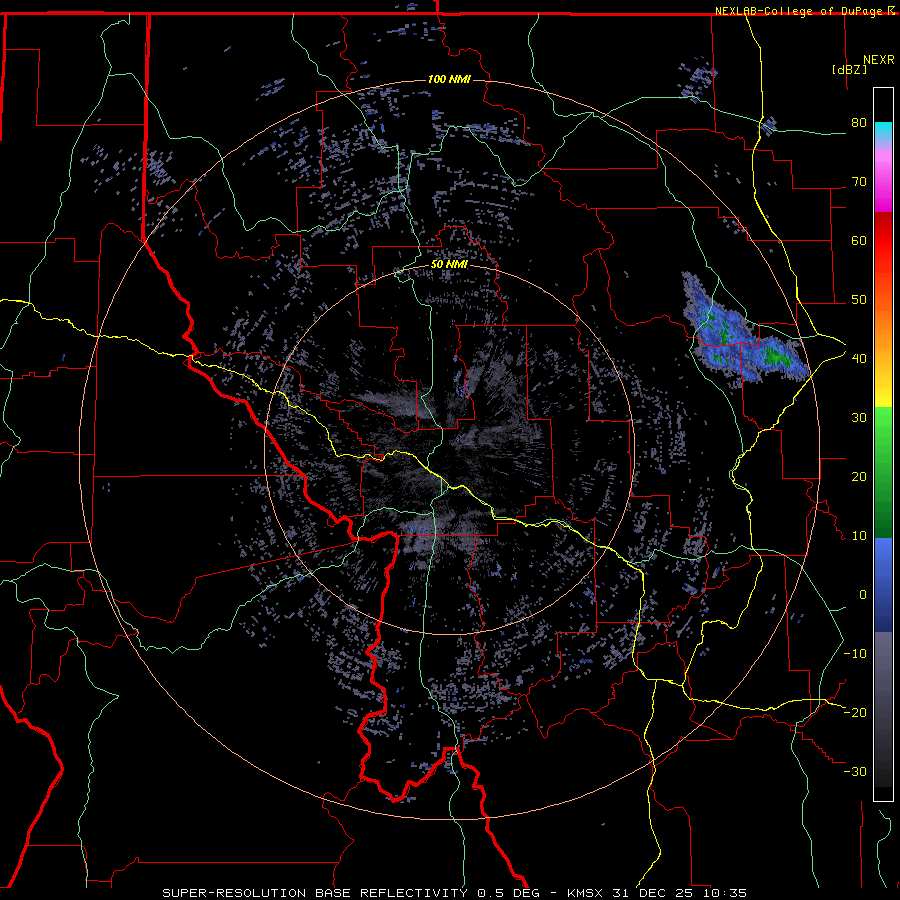Click the 70 value on dBZ scale

tap(859, 182)
